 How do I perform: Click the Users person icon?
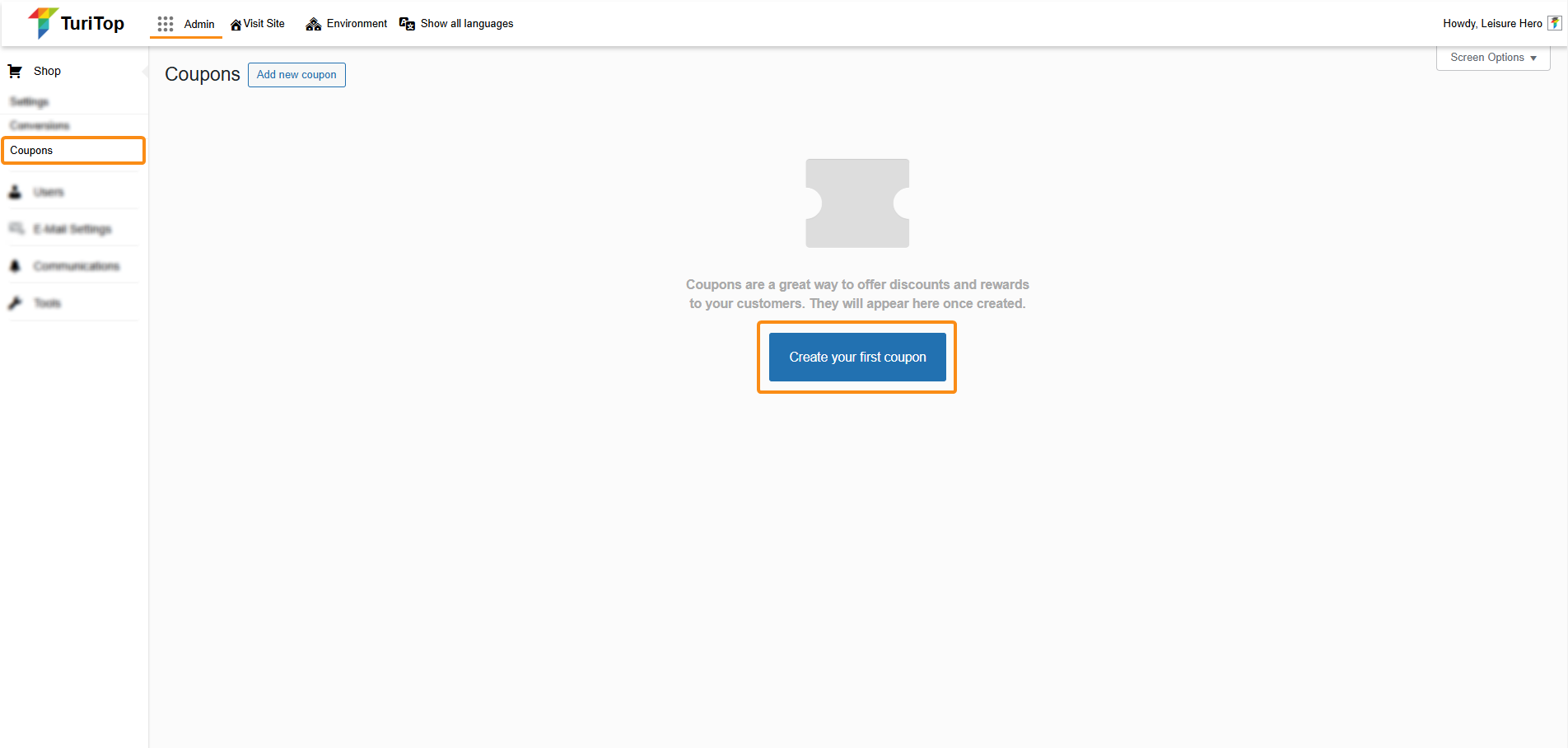pos(15,192)
